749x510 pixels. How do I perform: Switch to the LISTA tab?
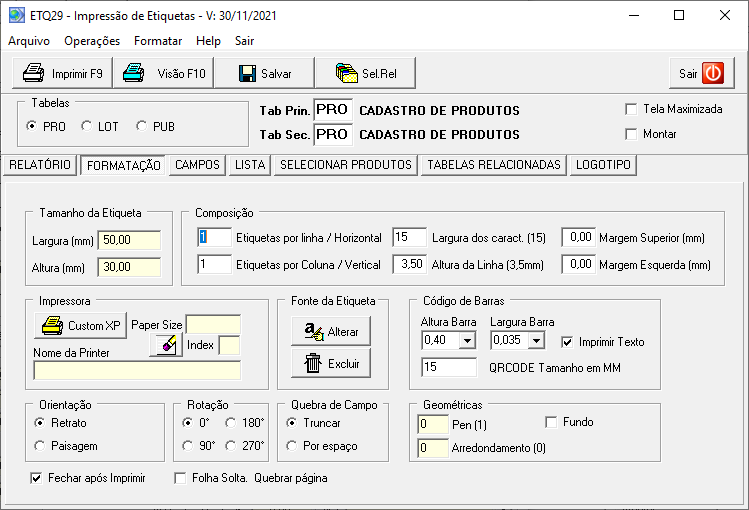pyautogui.click(x=250, y=165)
